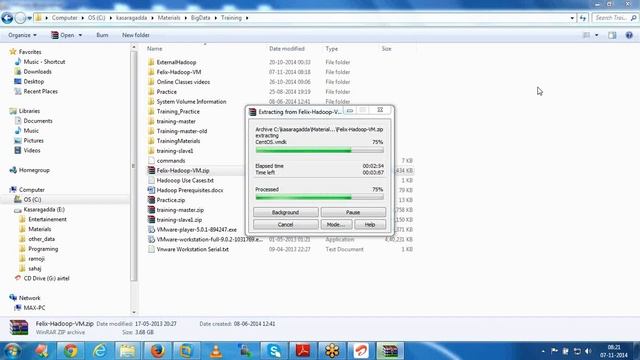Viewport: 640px width, 360px height.
Task: Pause the extraction
Action: point(353,212)
